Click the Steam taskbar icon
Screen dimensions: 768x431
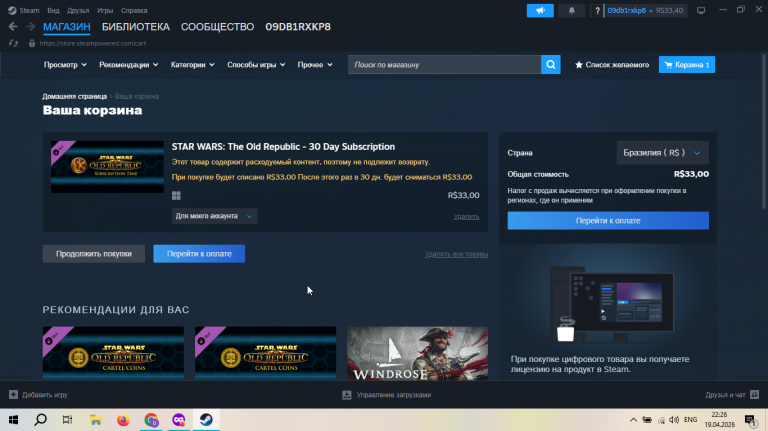pyautogui.click(x=206, y=420)
